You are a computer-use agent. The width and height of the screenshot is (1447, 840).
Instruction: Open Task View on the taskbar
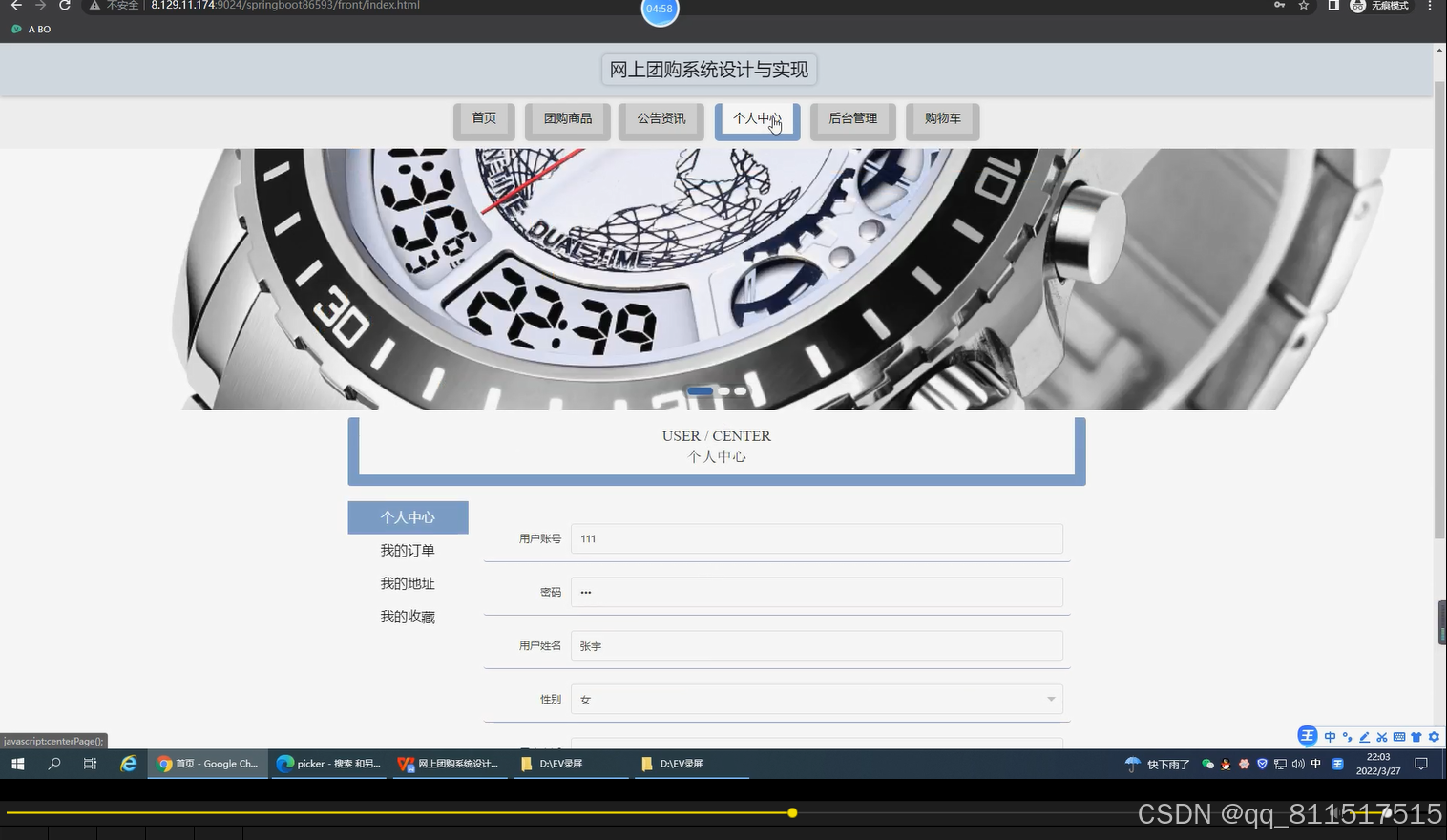91,764
